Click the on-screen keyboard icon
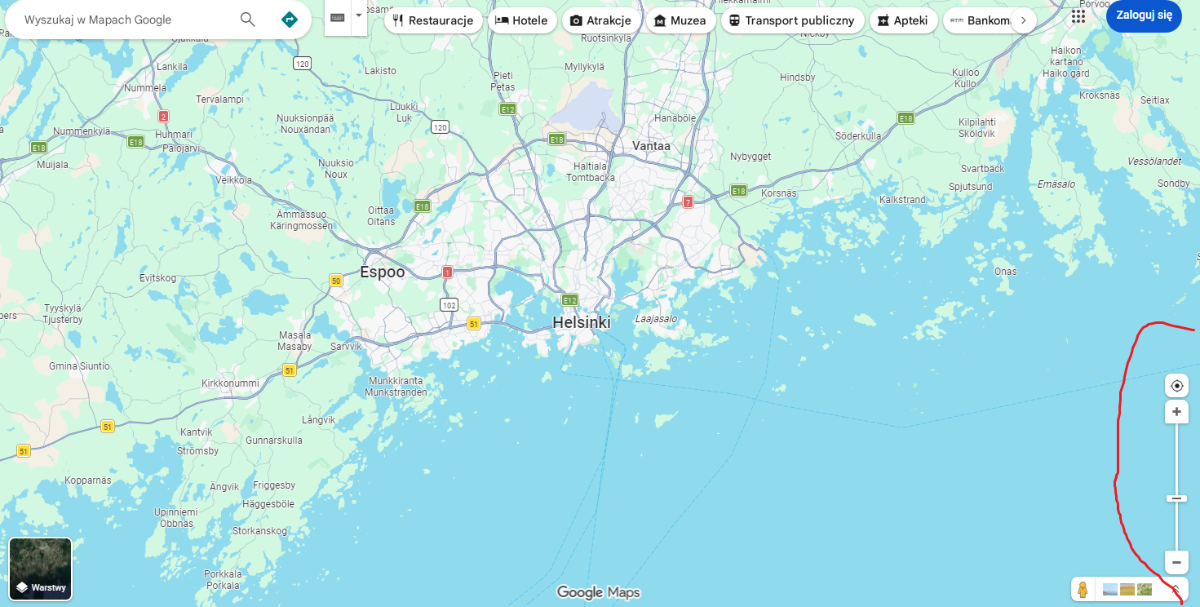Screen dimensions: 1200x607 337,17
